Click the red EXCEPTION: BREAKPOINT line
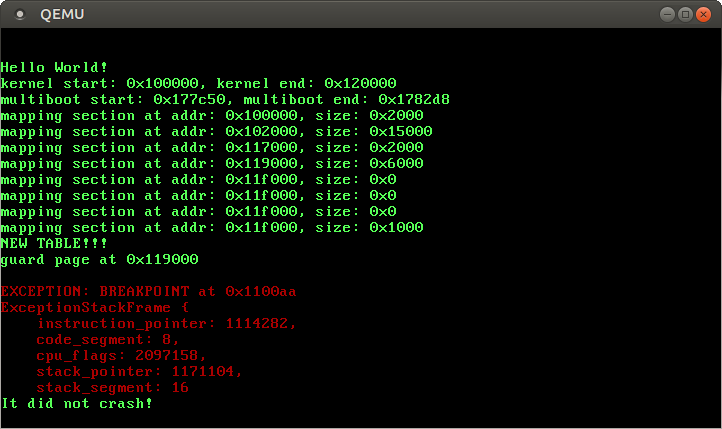The width and height of the screenshot is (722, 429). [x=148, y=291]
